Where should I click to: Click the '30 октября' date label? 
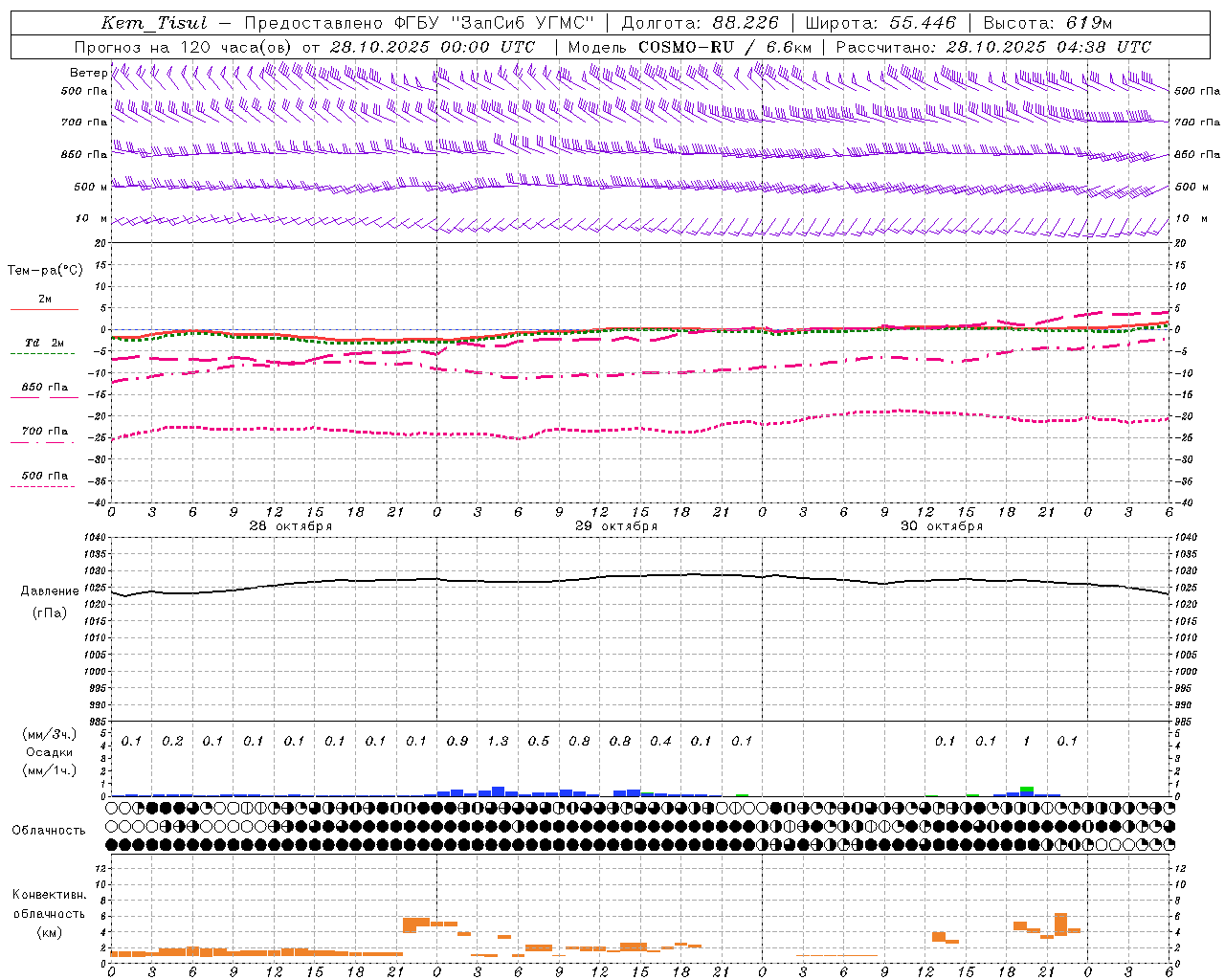(942, 526)
